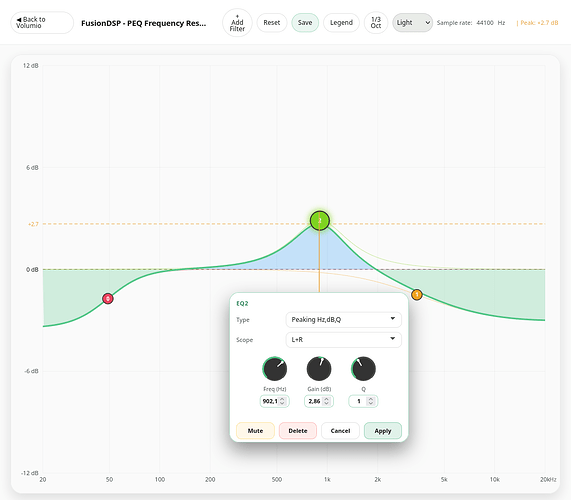The height and width of the screenshot is (500, 571).
Task: Click the Reset button
Action: point(272,23)
